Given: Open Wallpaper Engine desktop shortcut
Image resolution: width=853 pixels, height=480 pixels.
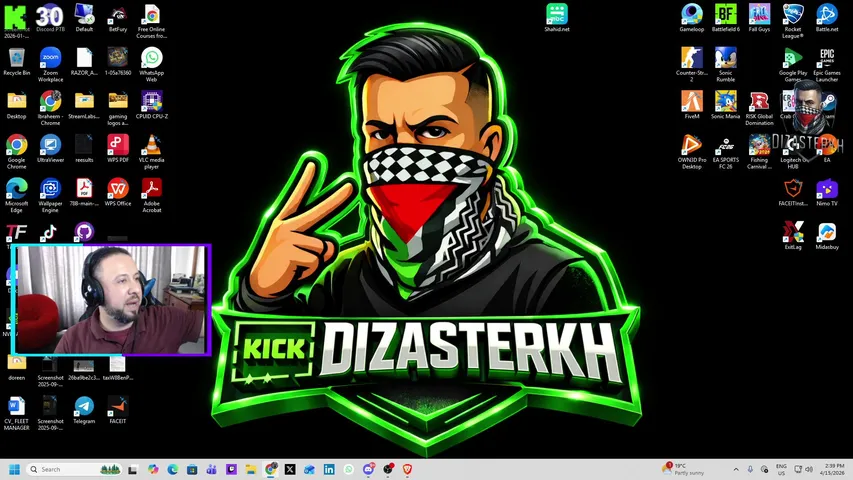Looking at the screenshot, I should click(x=50, y=195).
